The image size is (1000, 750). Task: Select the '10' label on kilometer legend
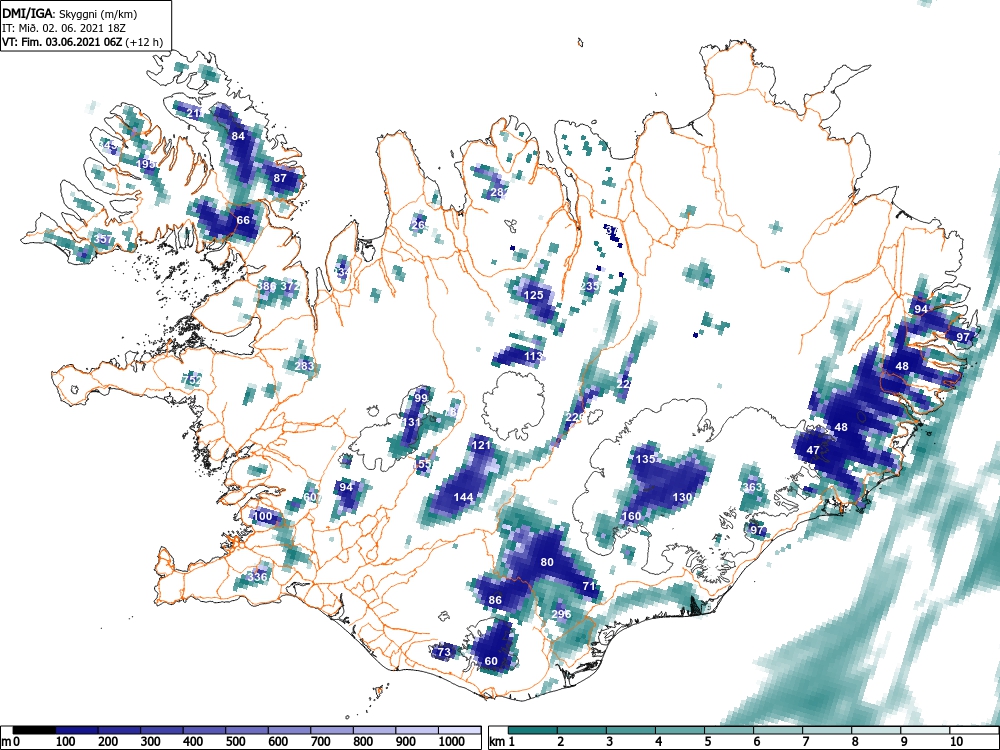(x=955, y=742)
